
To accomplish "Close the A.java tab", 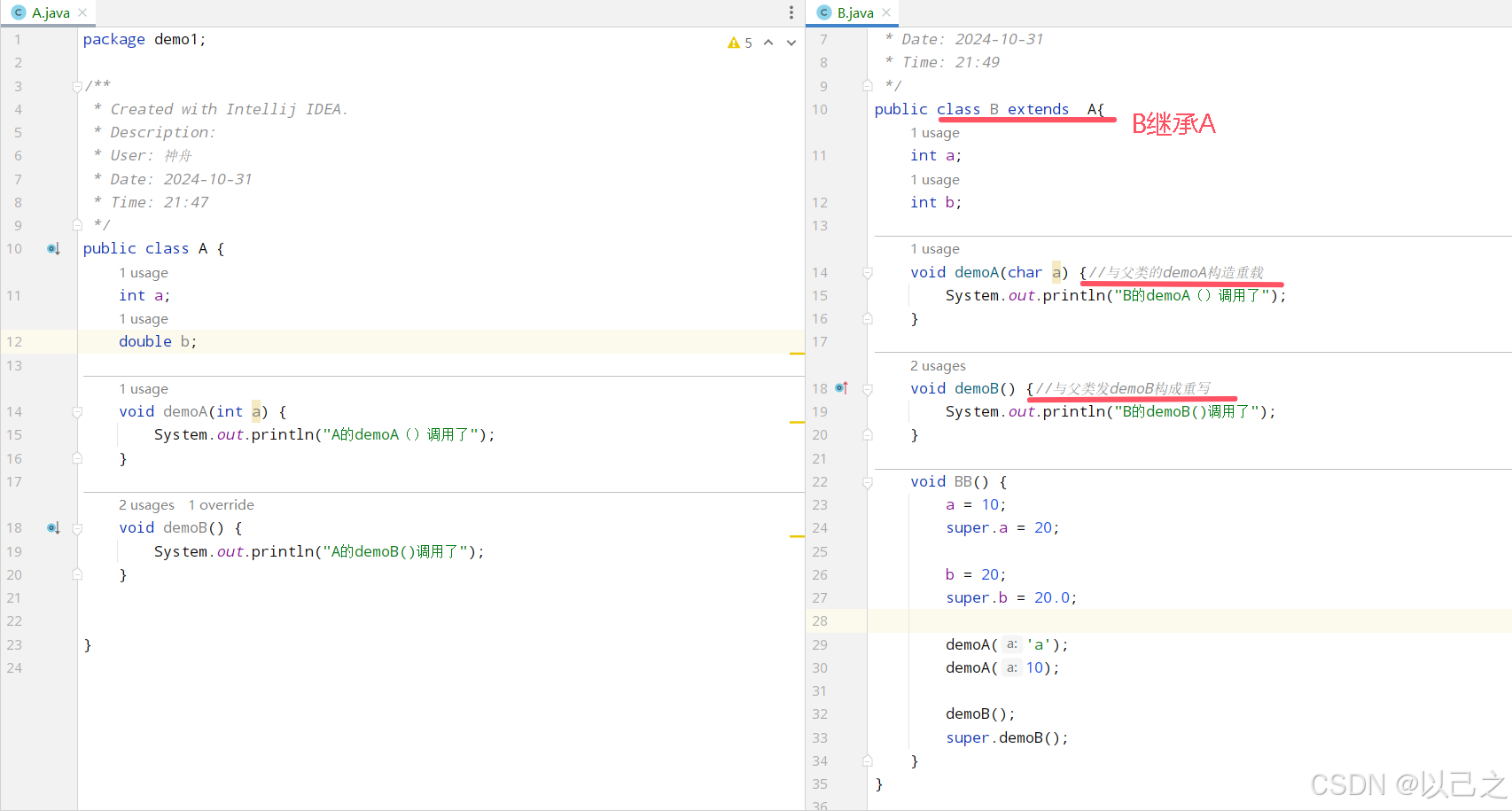I will [82, 12].
